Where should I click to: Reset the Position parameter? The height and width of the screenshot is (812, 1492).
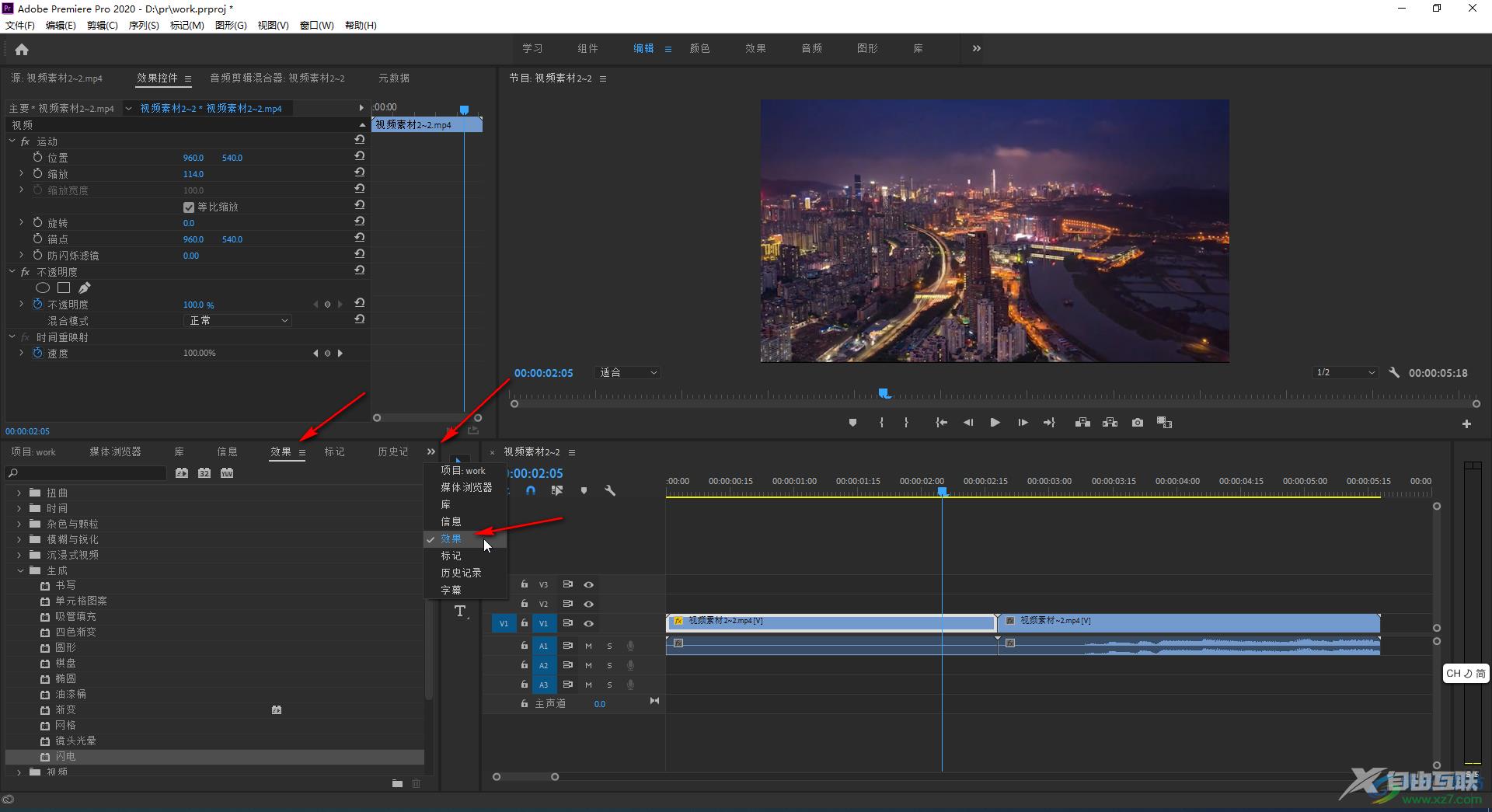point(359,156)
